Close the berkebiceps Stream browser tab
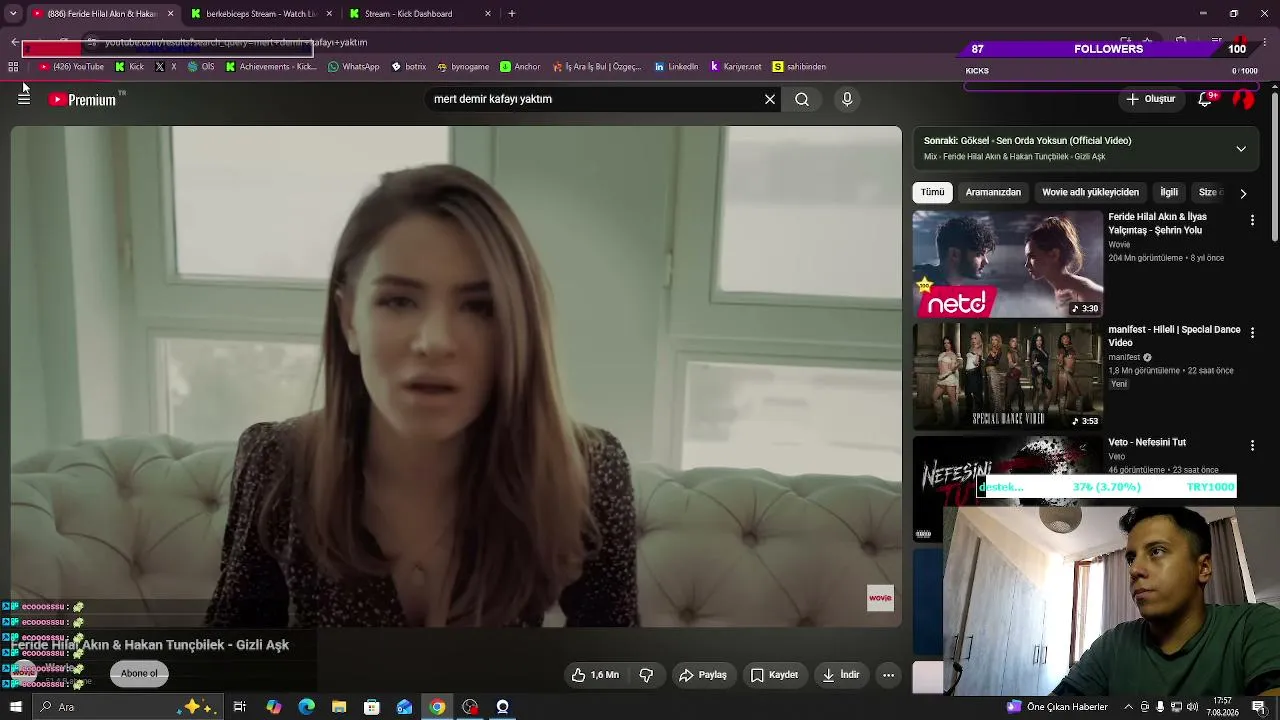Image resolution: width=1280 pixels, height=720 pixels. (329, 14)
